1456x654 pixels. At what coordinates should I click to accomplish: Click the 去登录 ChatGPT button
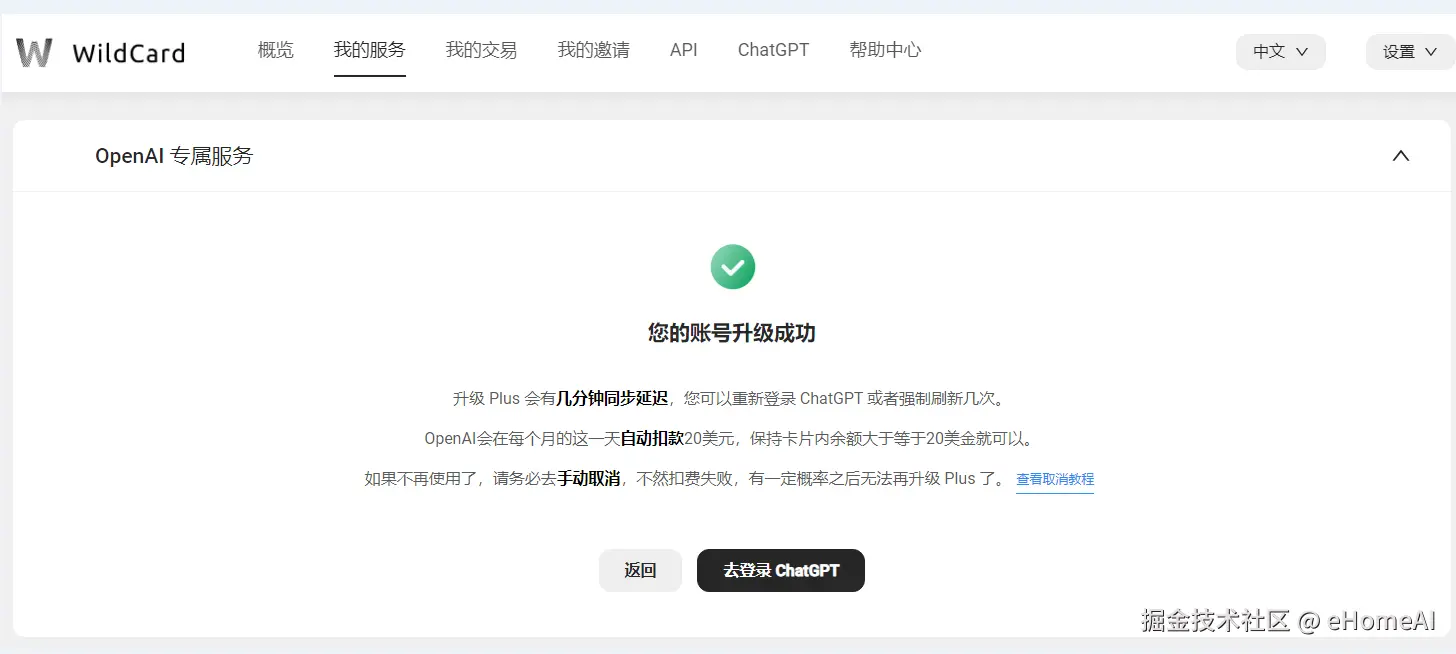coord(781,571)
